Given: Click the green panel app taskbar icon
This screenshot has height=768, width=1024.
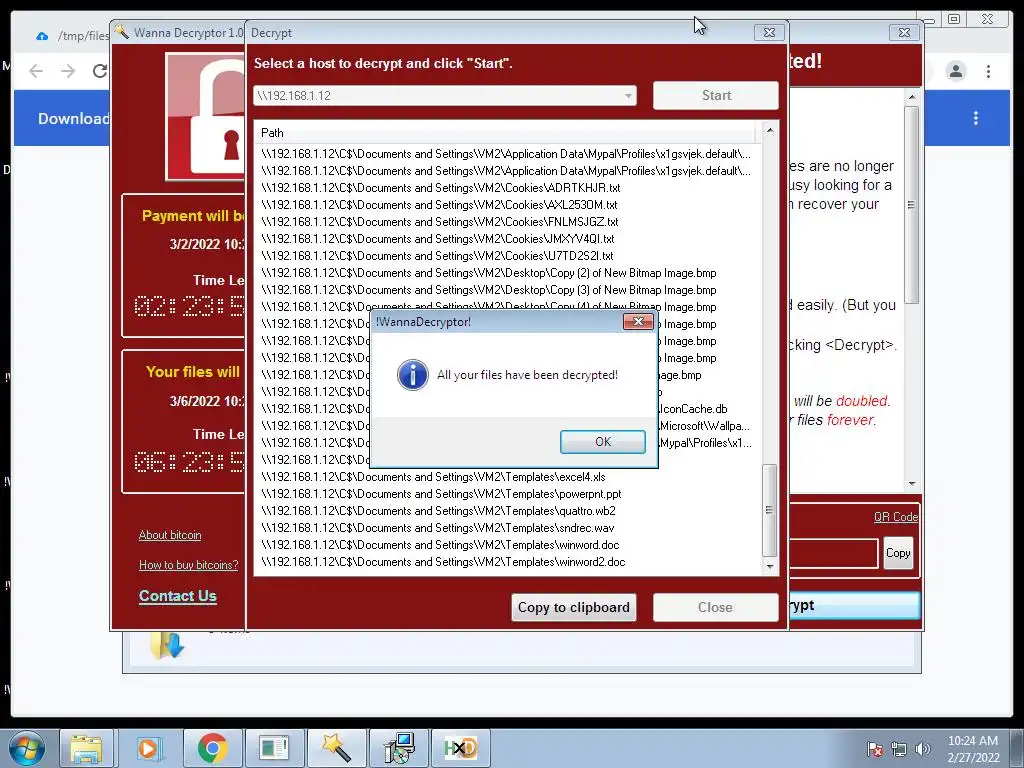Looking at the screenshot, I should tap(274, 748).
